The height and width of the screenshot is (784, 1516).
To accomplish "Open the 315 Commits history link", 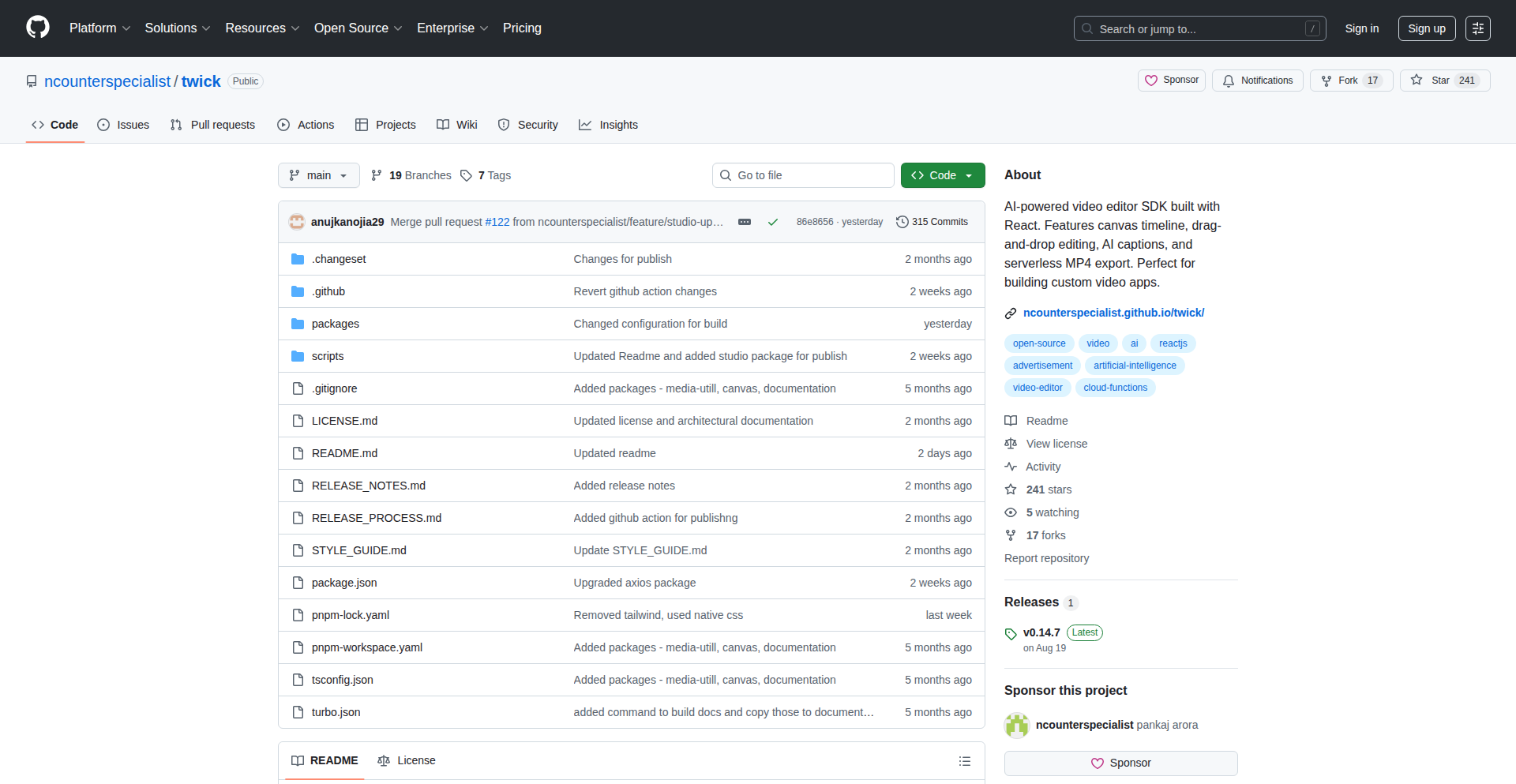I will (932, 222).
